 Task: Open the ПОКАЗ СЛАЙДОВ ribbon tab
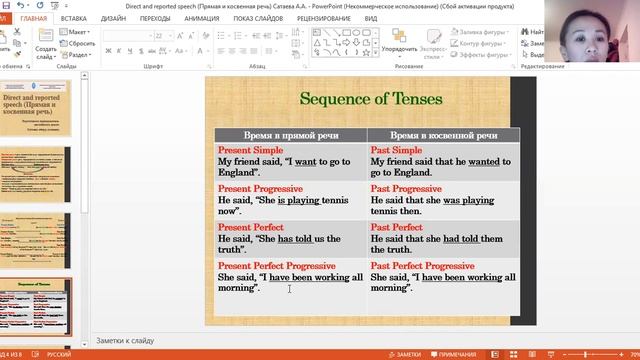[258, 18]
